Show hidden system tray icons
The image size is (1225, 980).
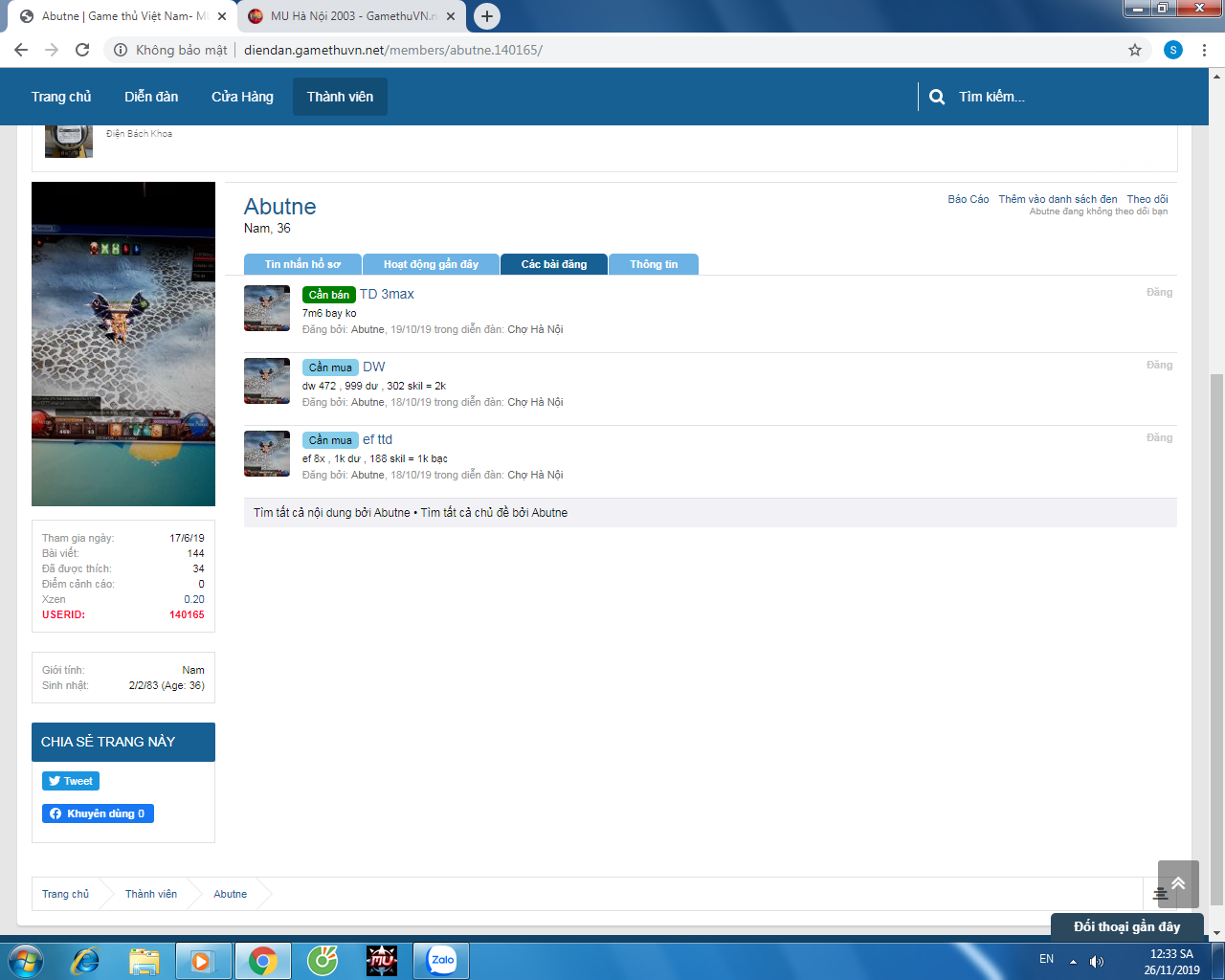(x=1073, y=961)
